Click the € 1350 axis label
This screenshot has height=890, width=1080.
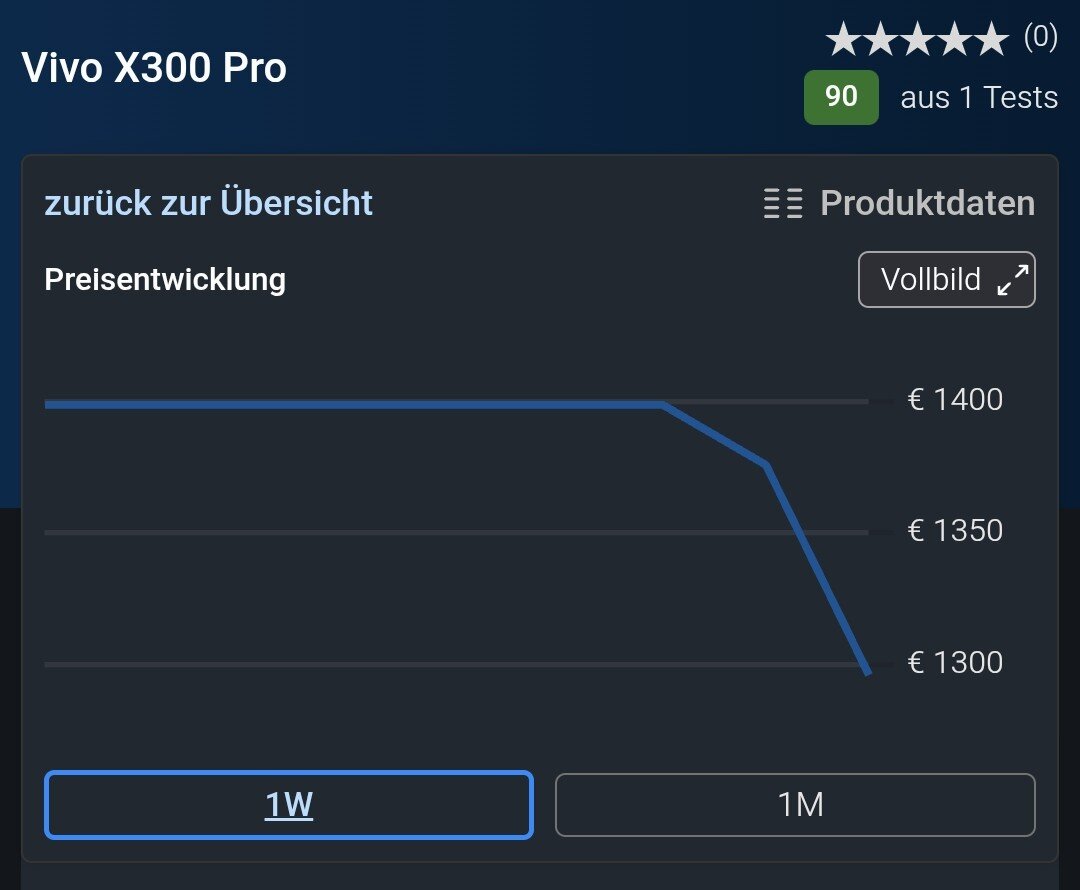click(955, 531)
